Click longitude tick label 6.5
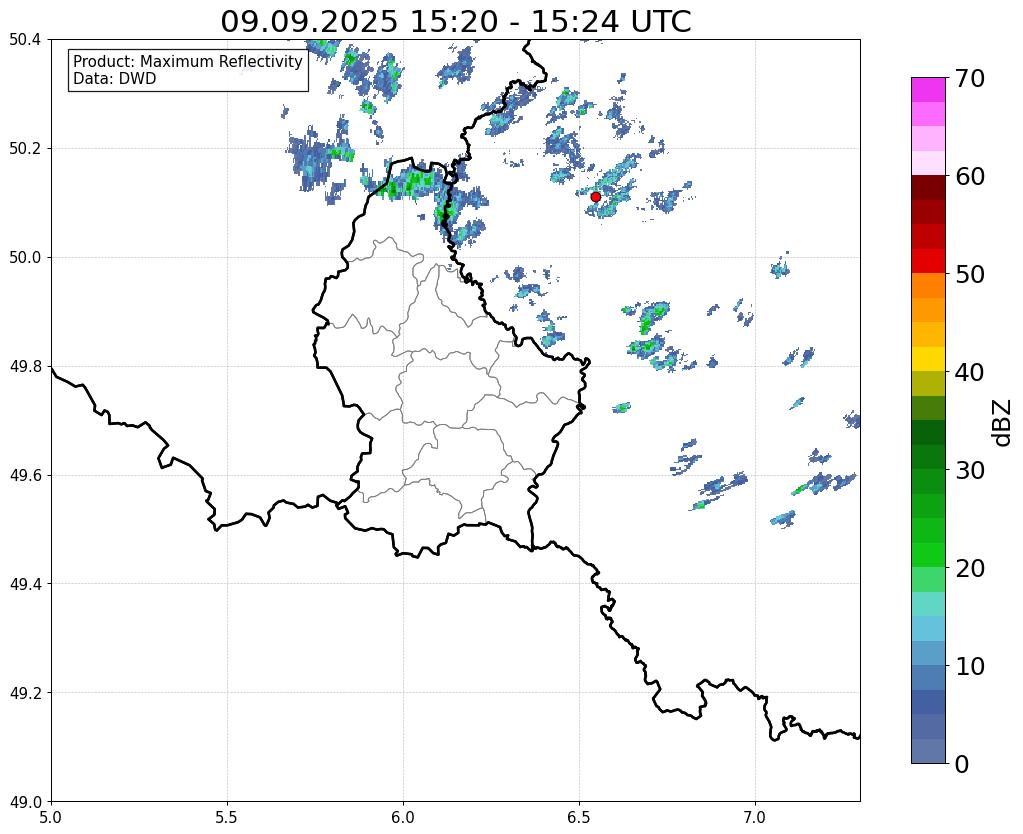 coord(579,817)
